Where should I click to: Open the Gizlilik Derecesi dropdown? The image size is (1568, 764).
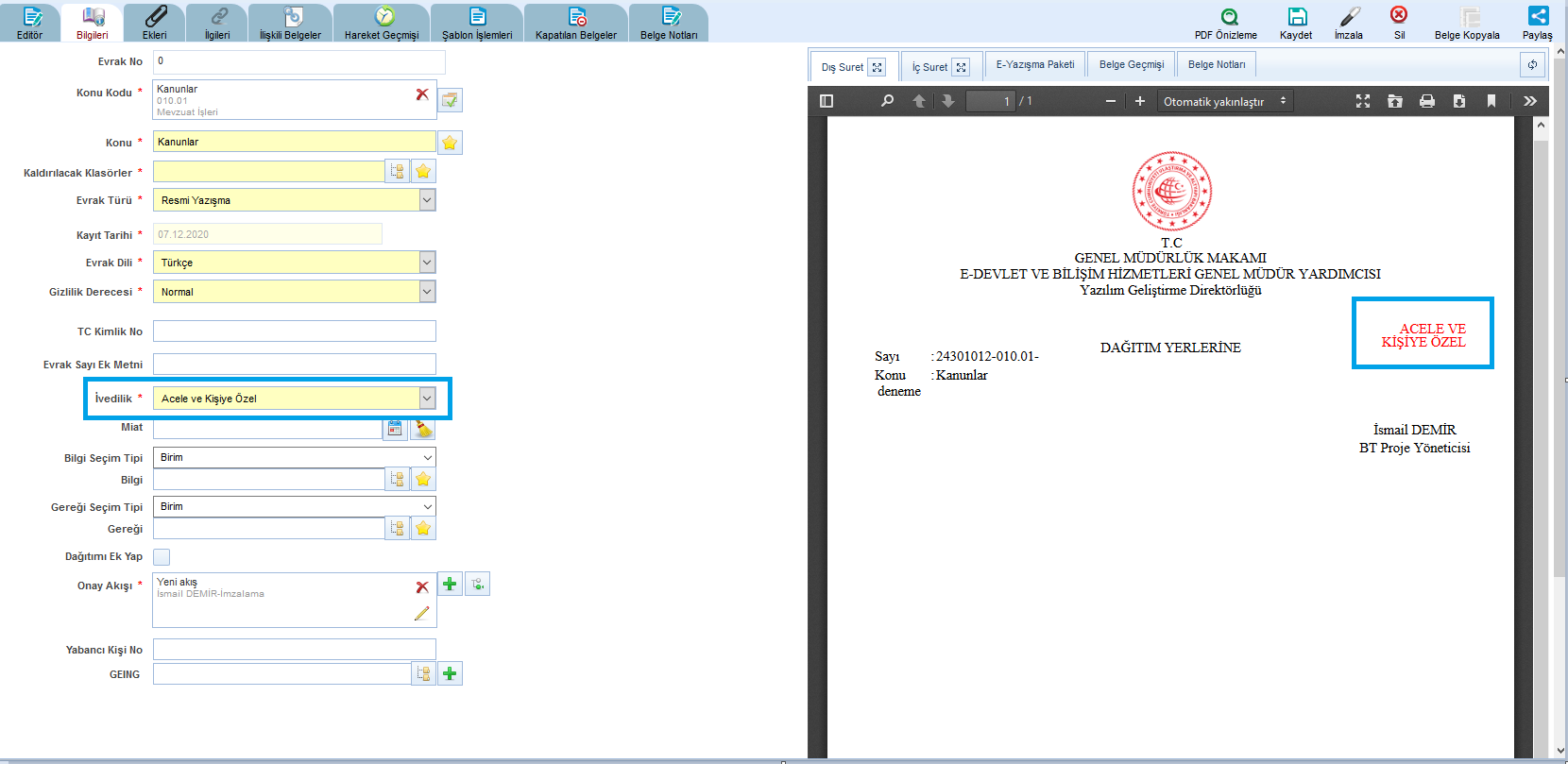click(x=427, y=292)
